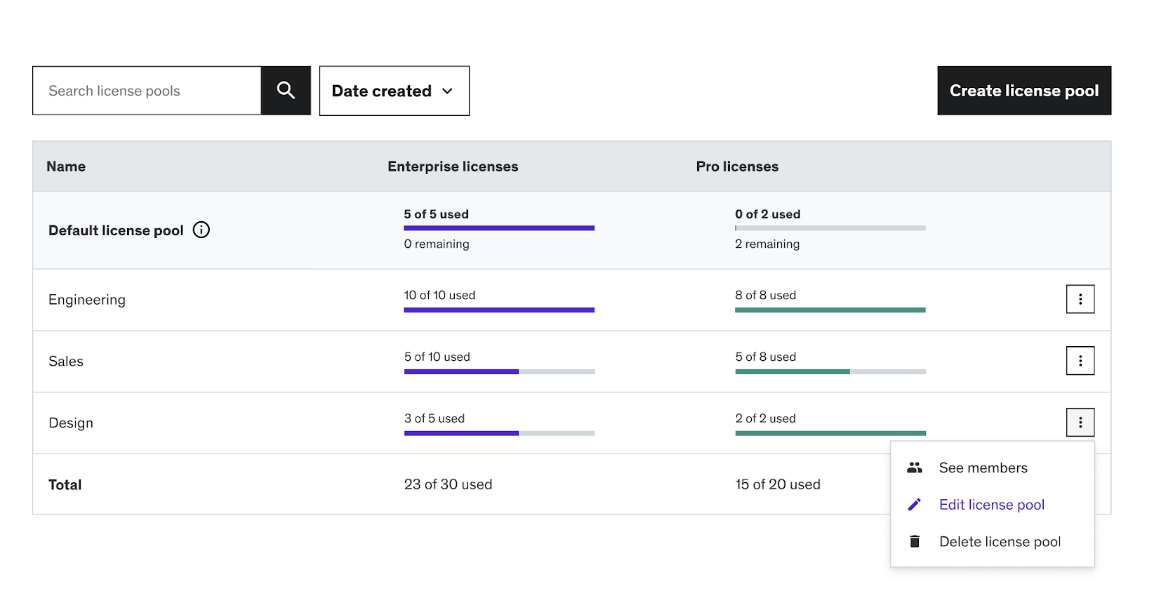Click the Engineering enterprise license usage bar
Screen dimensions: 1176x604
click(x=499, y=310)
